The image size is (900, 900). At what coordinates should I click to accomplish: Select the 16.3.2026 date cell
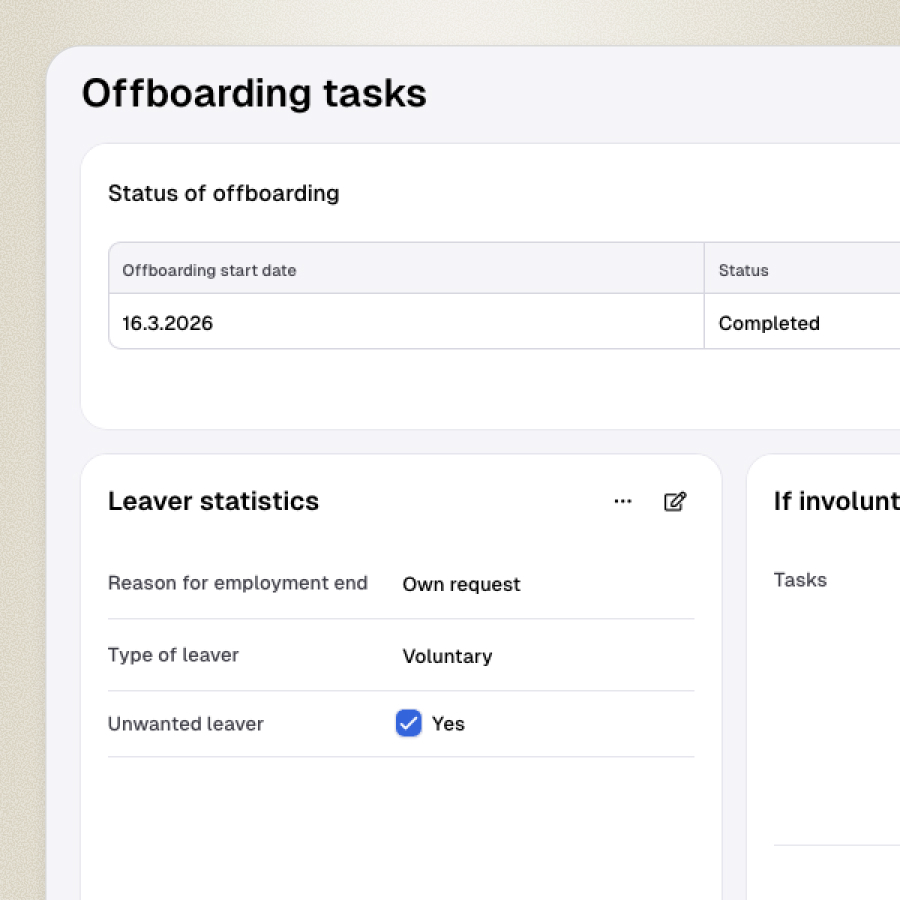[x=168, y=323]
